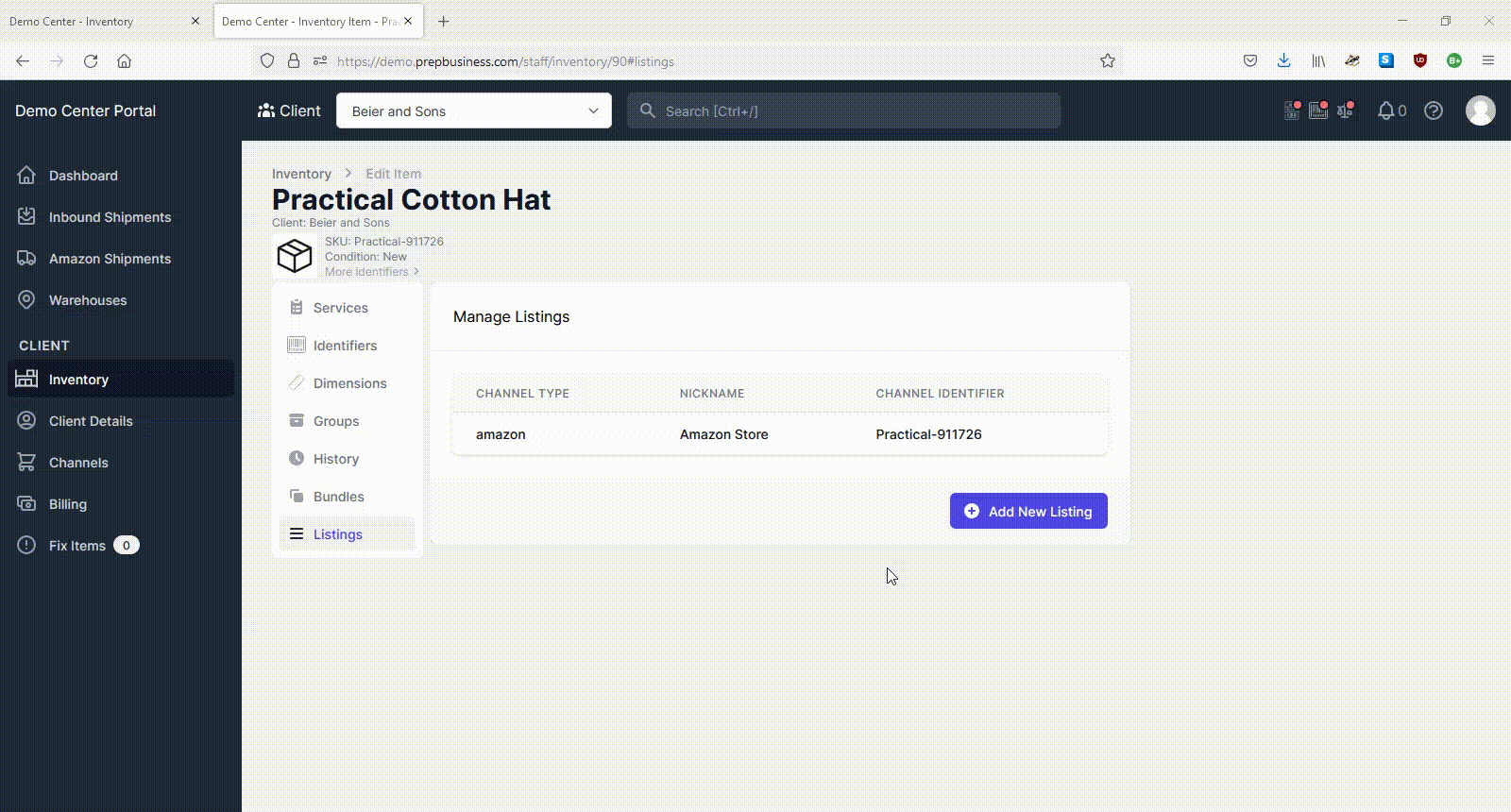Click the Services clipboard icon
Screen dimensions: 1511x812
click(x=297, y=307)
